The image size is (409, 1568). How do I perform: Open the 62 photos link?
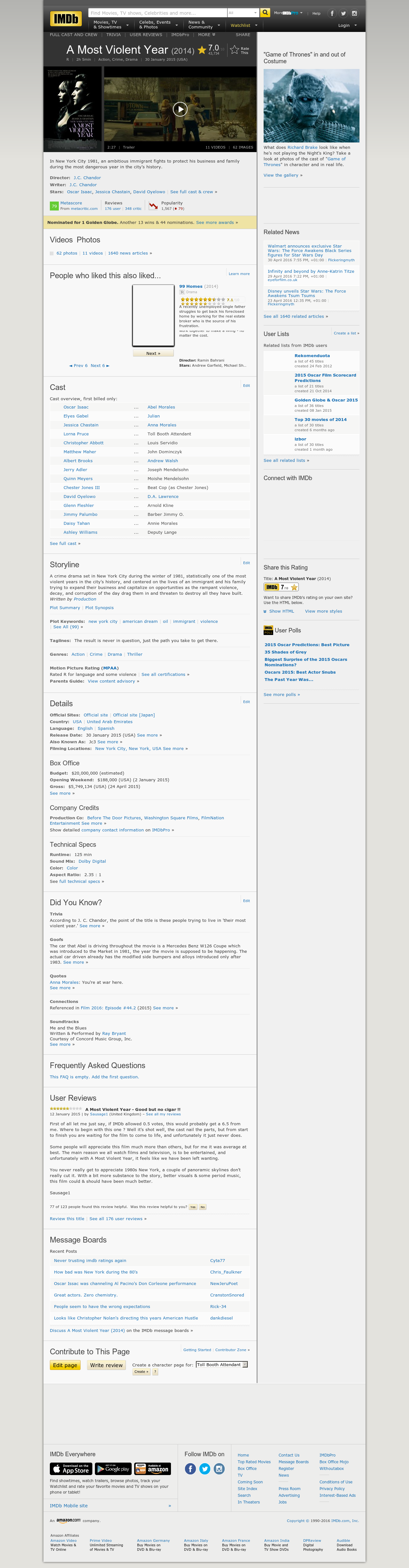(x=67, y=253)
